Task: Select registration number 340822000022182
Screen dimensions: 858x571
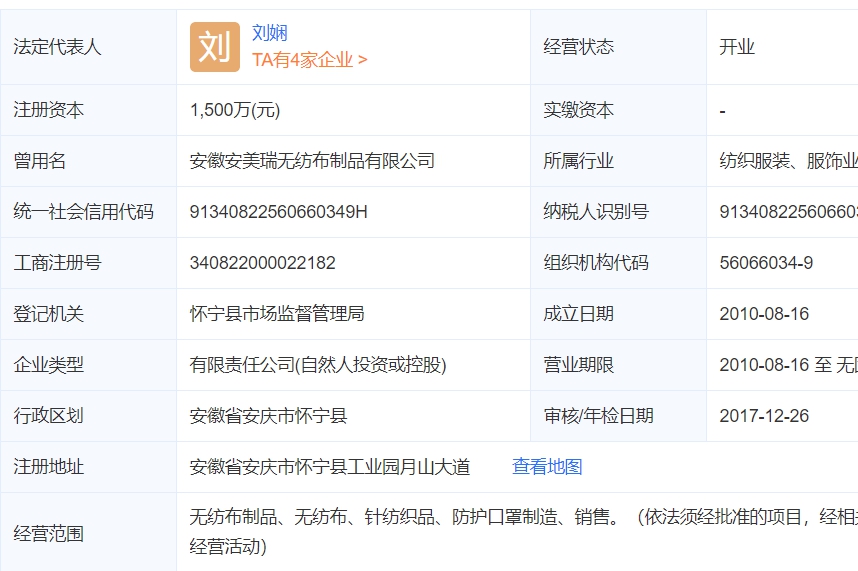Action: (263, 263)
